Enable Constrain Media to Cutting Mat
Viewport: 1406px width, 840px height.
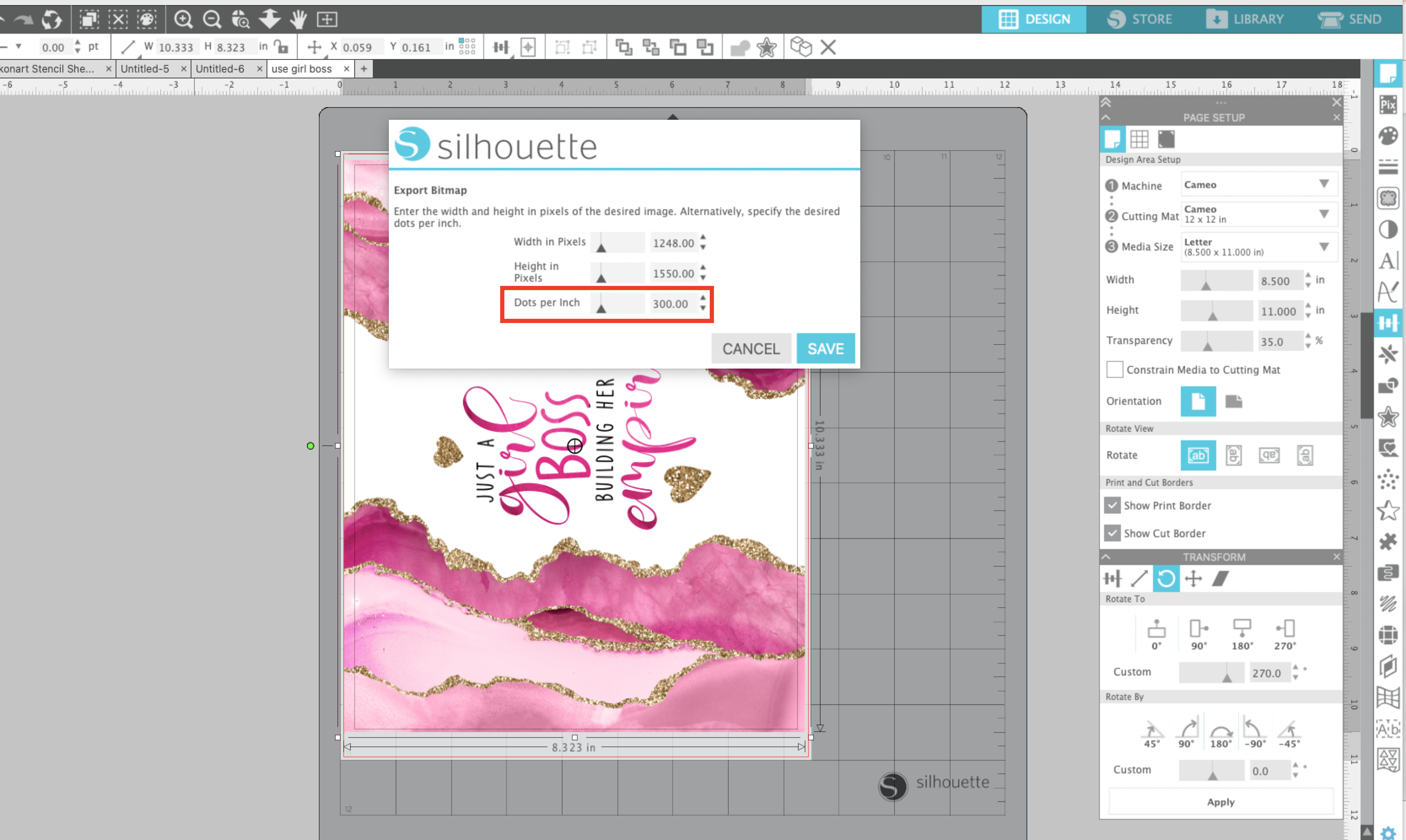click(x=1115, y=370)
